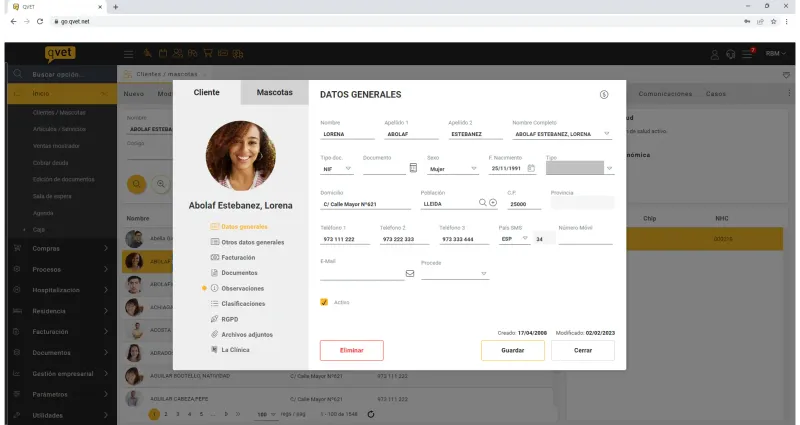Switch to the Mascotas tab
This screenshot has height=425, width=800.
274,92
